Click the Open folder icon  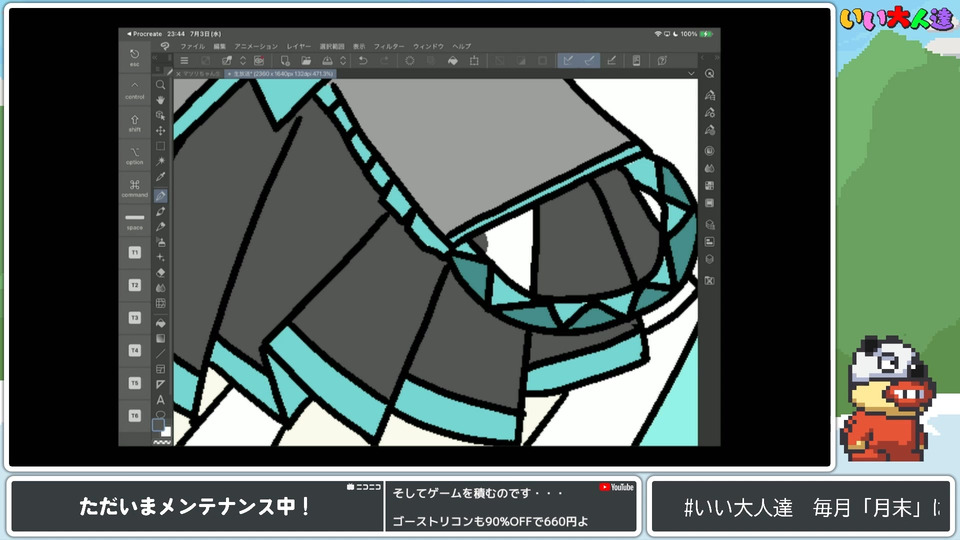(x=306, y=61)
